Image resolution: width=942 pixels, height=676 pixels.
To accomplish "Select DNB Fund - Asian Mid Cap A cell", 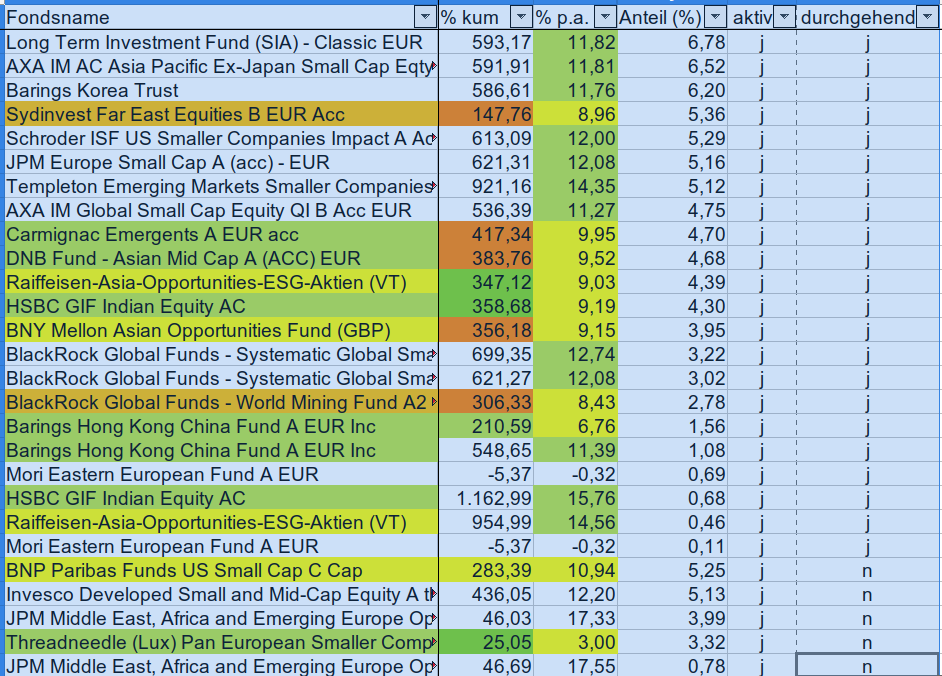I will pyautogui.click(x=222, y=258).
